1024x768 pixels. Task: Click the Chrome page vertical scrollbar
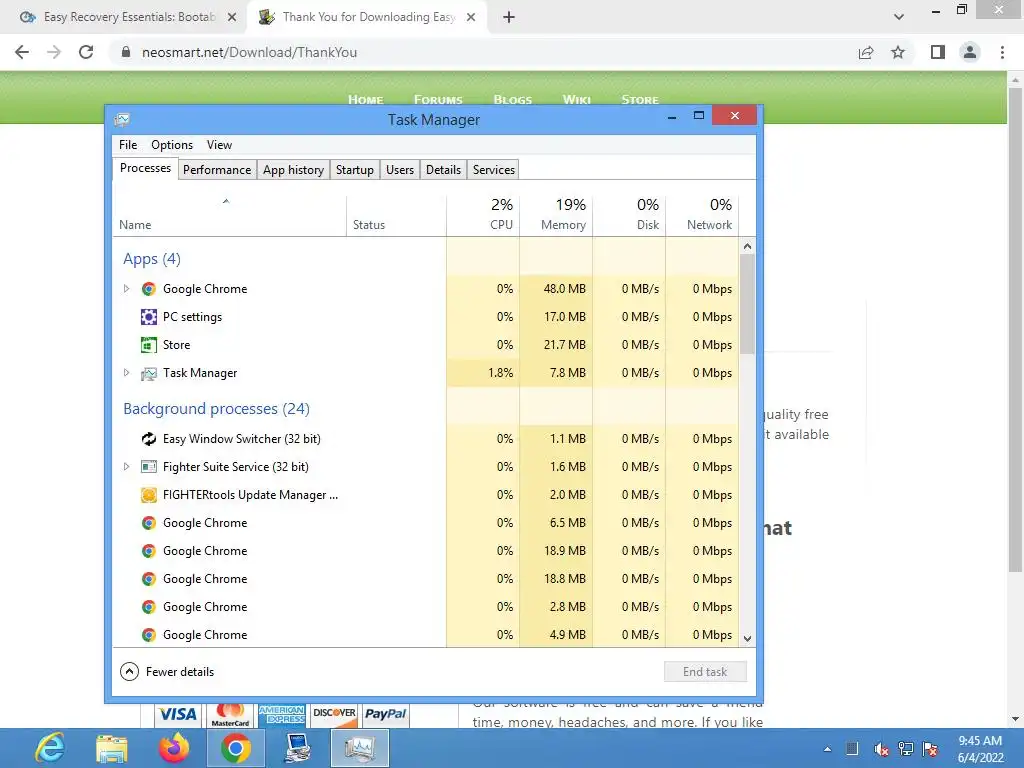pyautogui.click(x=1015, y=330)
